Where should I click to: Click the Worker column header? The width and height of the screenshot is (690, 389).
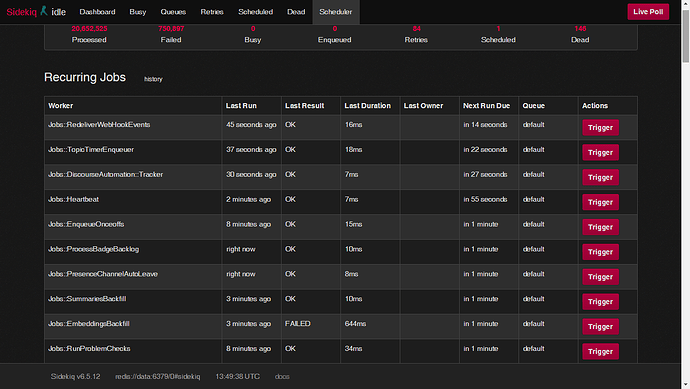(x=61, y=106)
